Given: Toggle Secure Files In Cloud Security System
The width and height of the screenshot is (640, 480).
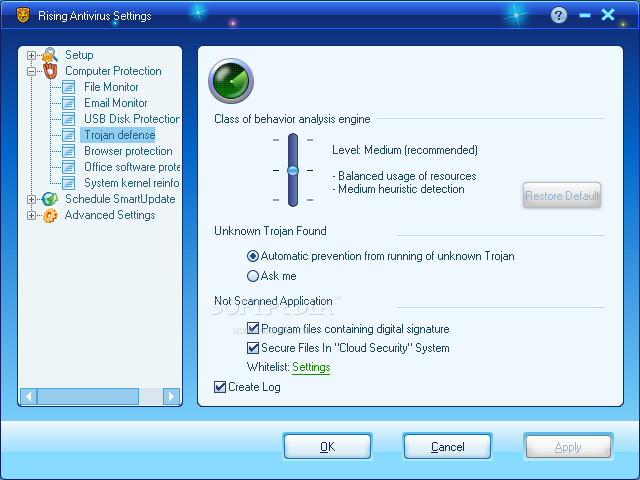Looking at the screenshot, I should pos(253,348).
